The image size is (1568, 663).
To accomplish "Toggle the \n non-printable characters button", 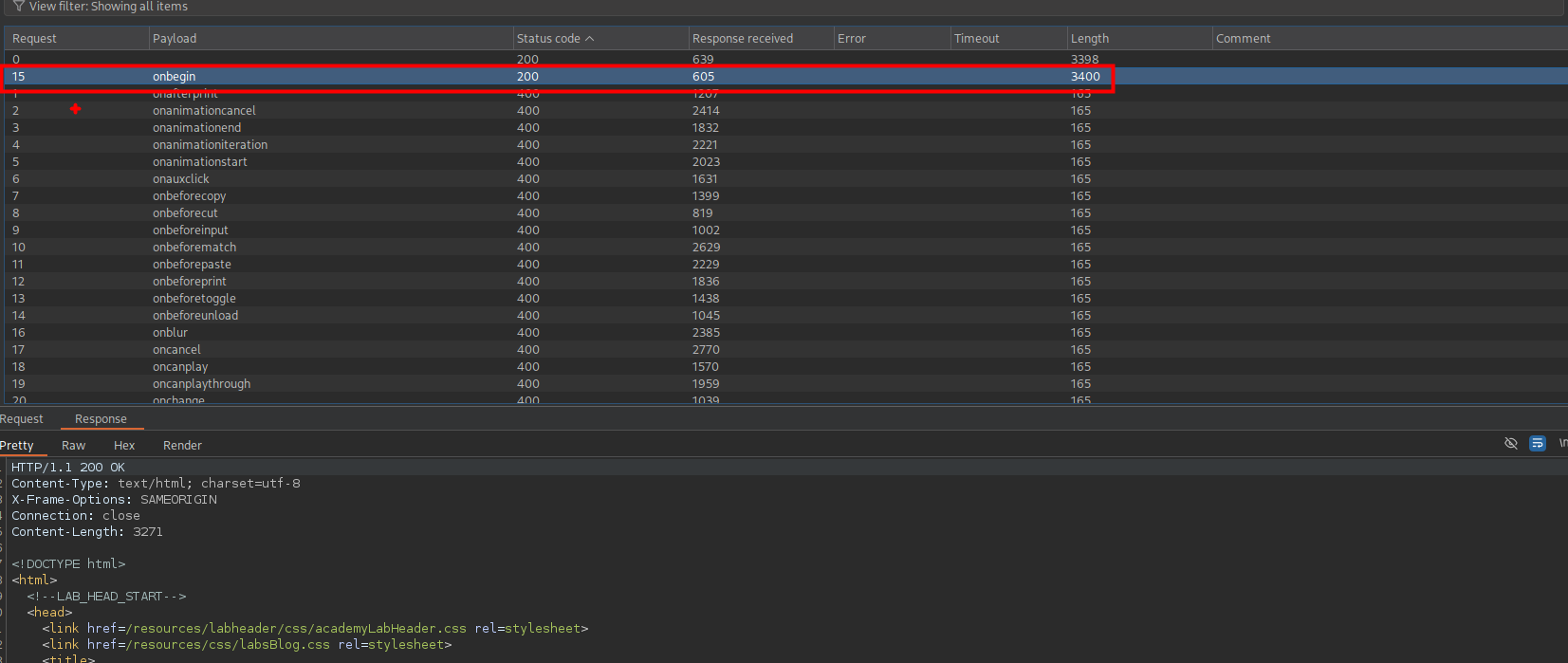I will [x=1562, y=444].
